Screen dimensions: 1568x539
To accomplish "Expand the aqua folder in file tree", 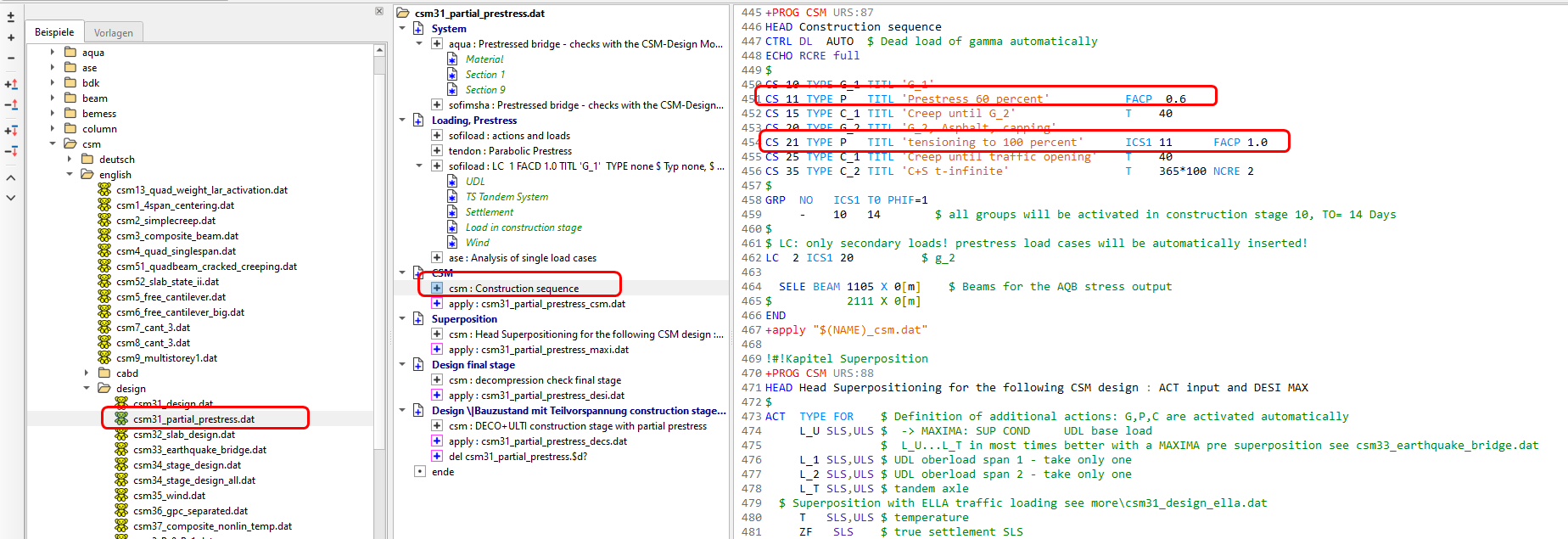I will pos(53,53).
